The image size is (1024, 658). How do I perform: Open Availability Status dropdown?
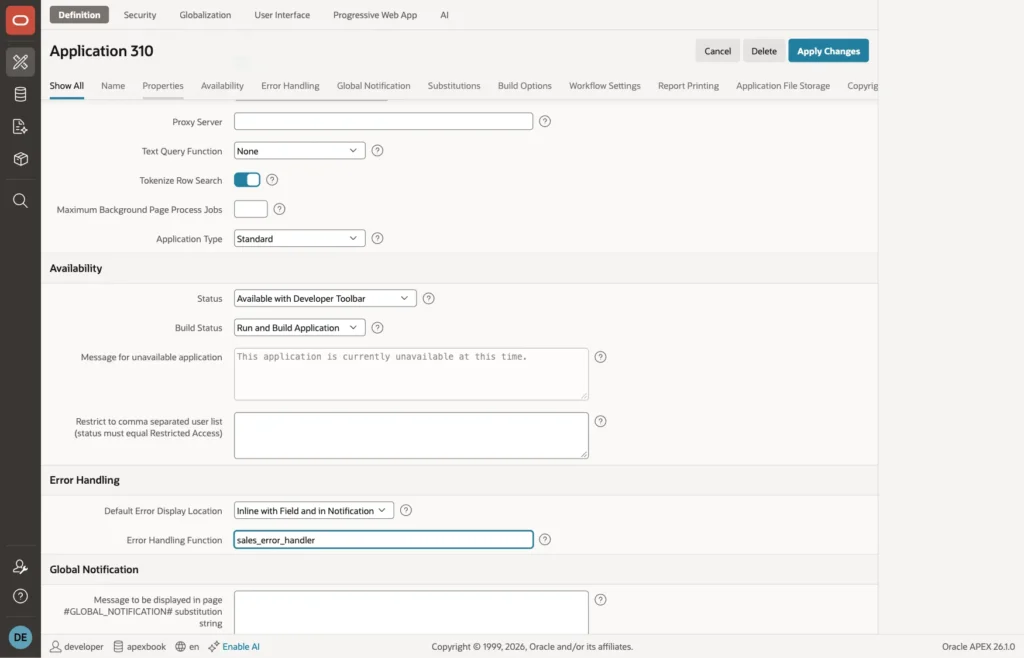pos(325,298)
